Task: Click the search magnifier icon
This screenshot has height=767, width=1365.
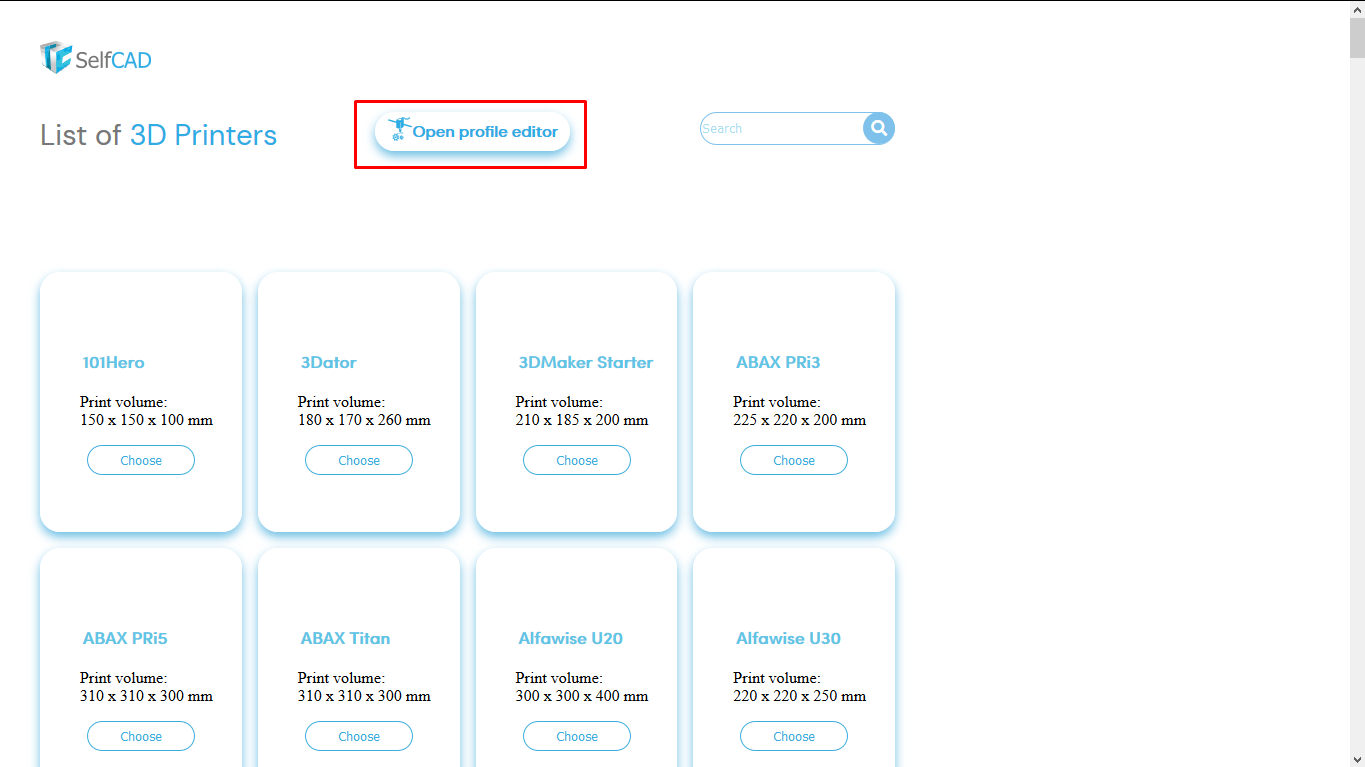Action: click(879, 128)
